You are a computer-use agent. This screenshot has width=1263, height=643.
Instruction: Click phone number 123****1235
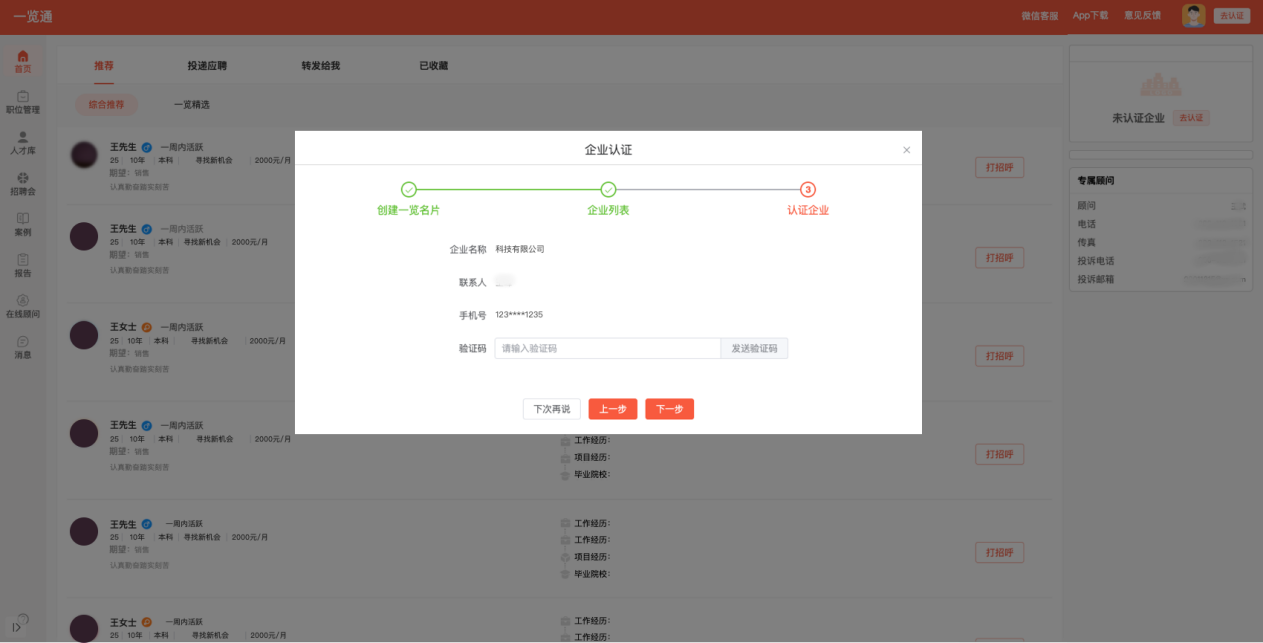click(x=519, y=315)
